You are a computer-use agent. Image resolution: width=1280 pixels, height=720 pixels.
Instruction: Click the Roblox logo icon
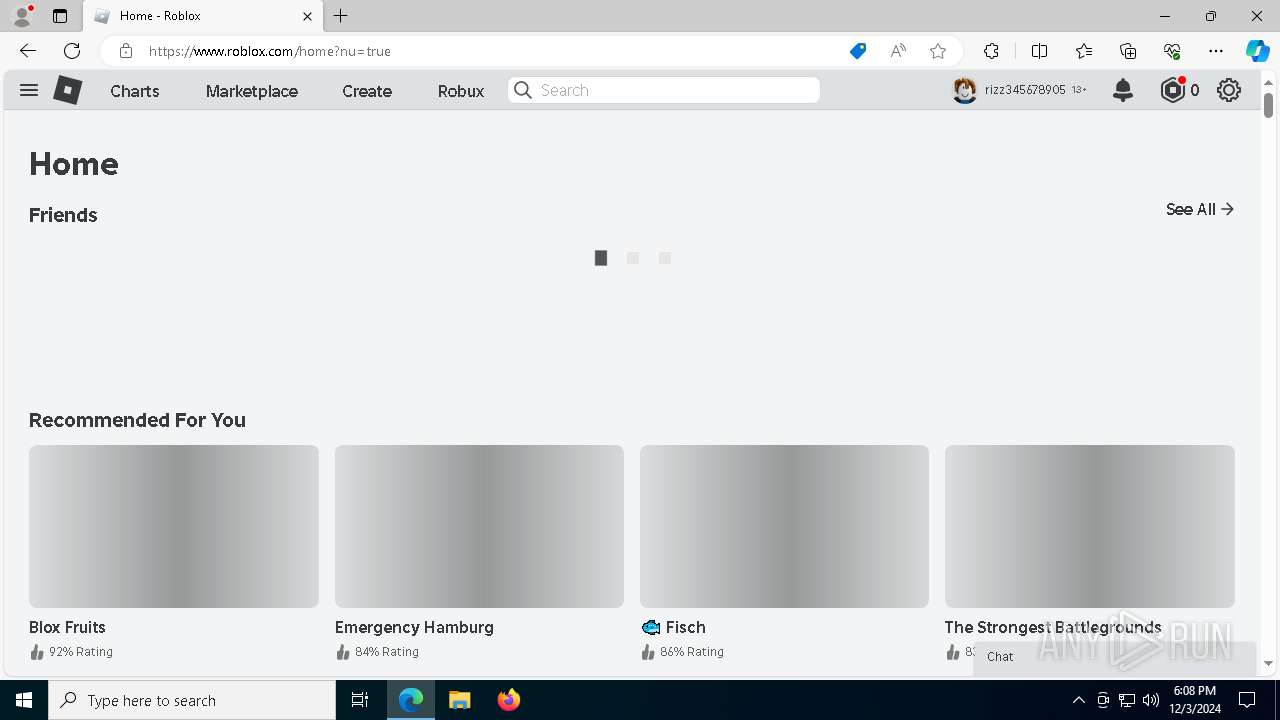(x=67, y=90)
